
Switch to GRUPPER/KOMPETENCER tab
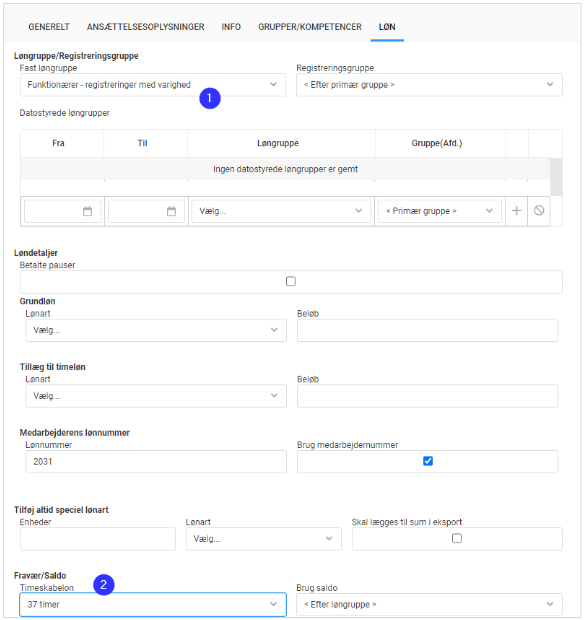click(310, 27)
